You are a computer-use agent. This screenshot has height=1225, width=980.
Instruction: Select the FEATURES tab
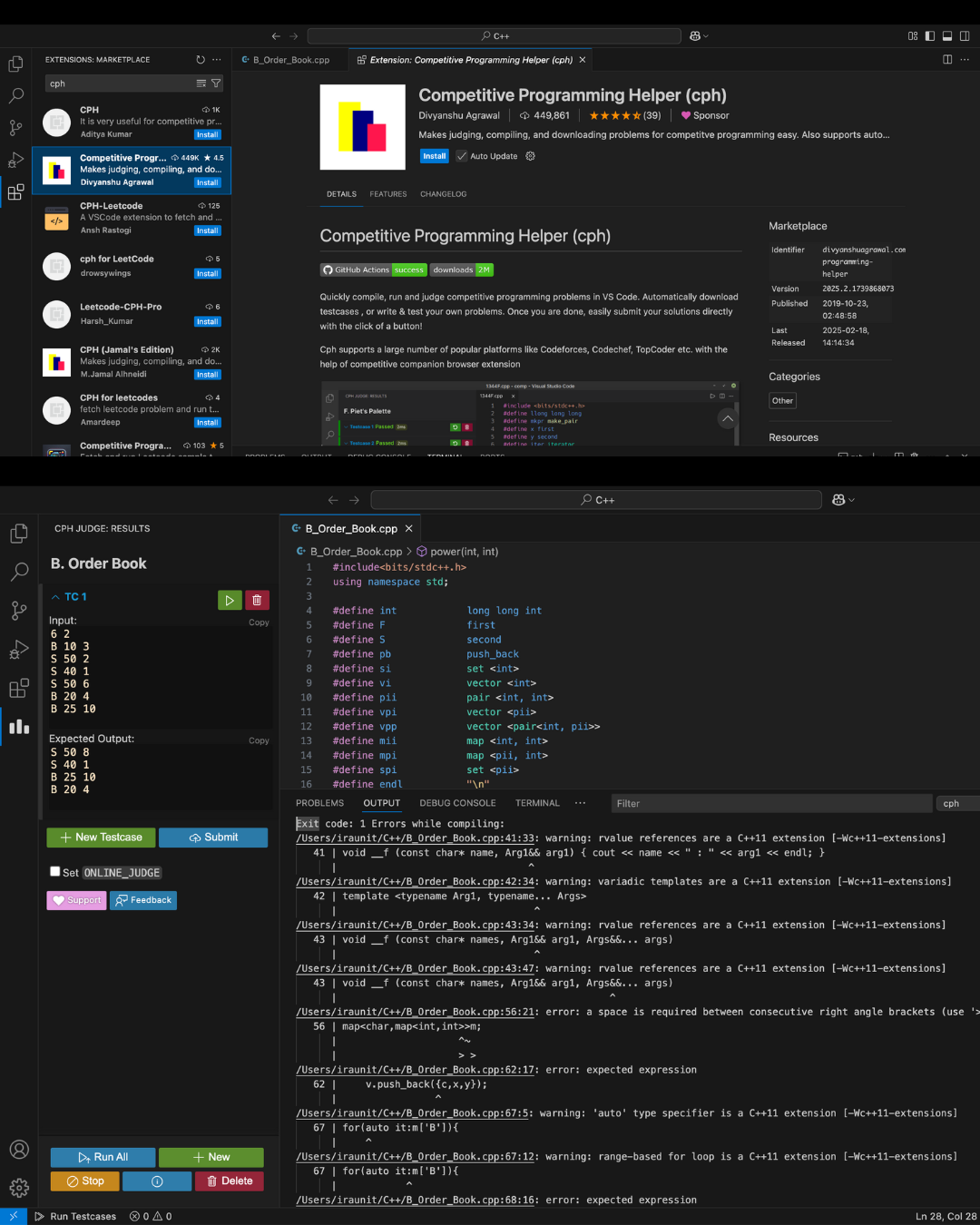(388, 194)
